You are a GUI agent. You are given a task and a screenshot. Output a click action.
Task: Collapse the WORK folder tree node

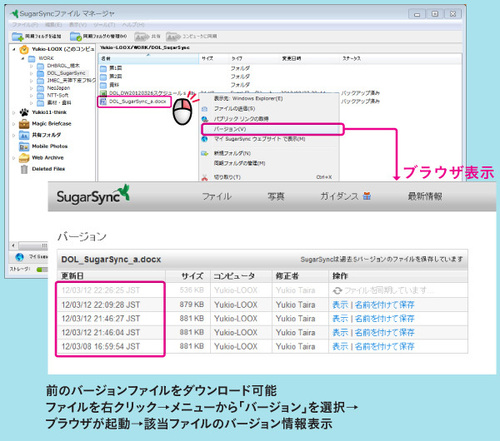tap(23, 59)
